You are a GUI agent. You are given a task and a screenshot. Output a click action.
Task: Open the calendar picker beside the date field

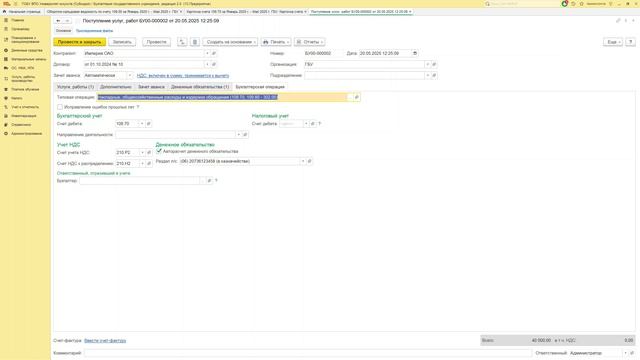[415, 53]
